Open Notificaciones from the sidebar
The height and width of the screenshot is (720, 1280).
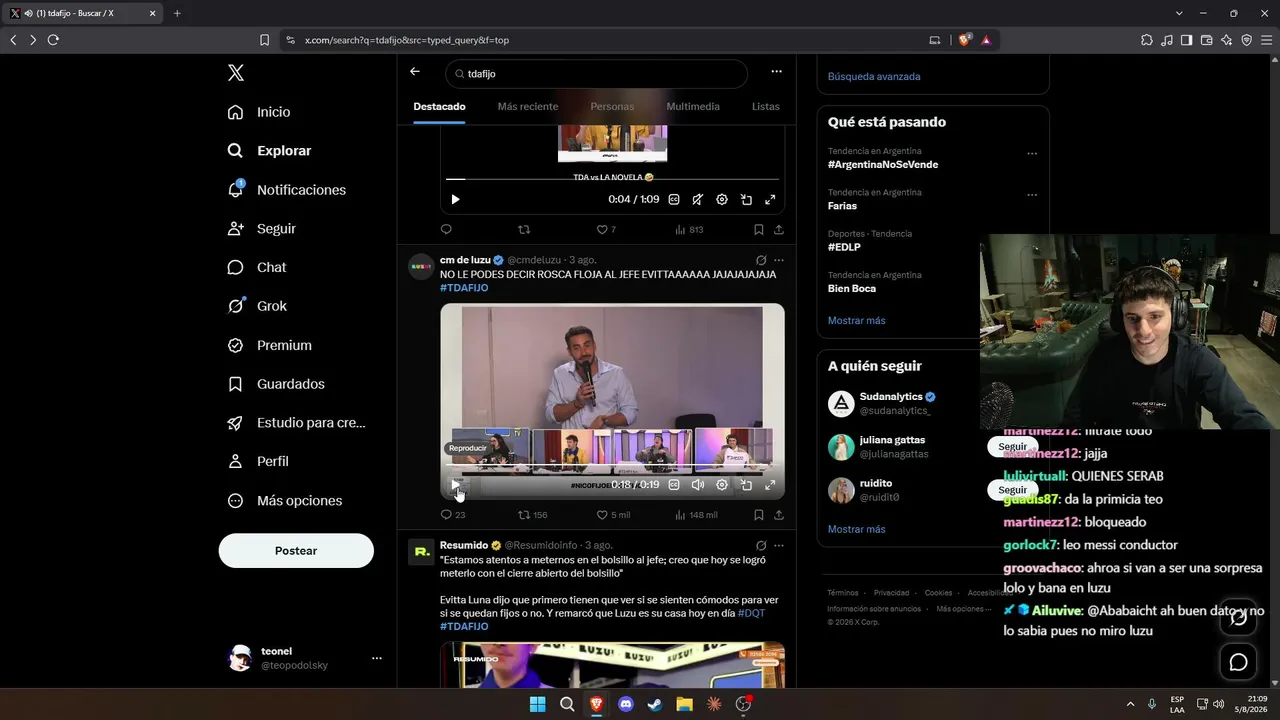[287, 190]
